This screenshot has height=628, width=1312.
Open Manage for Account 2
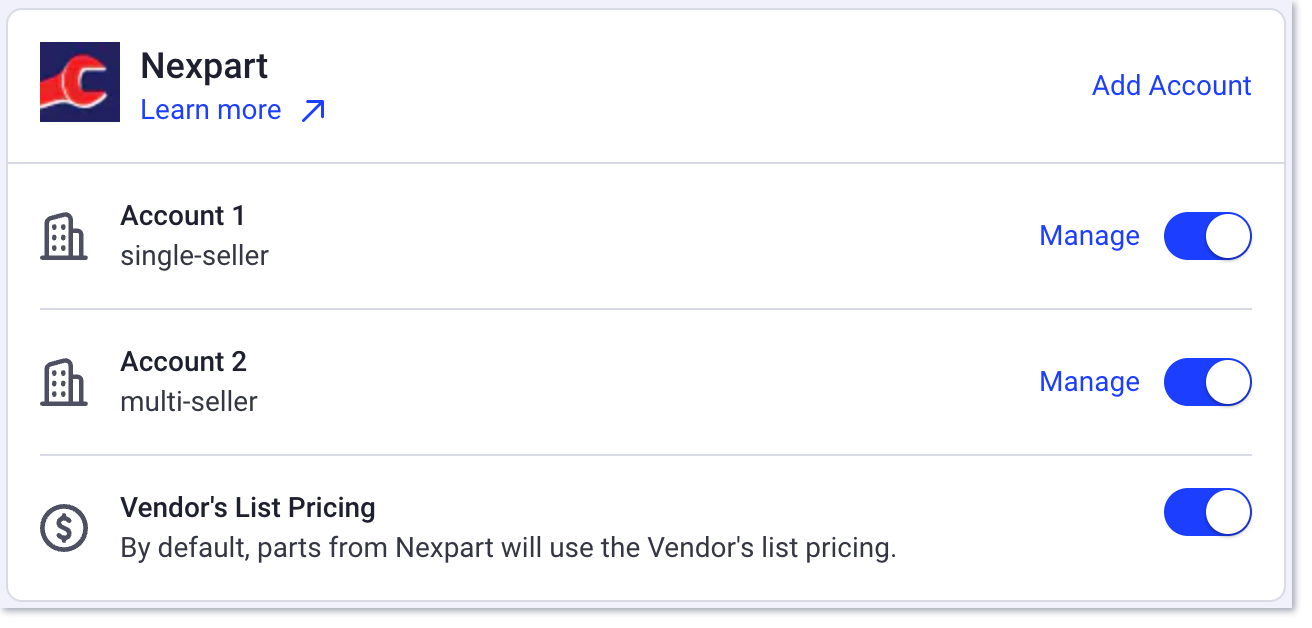[x=1089, y=382]
